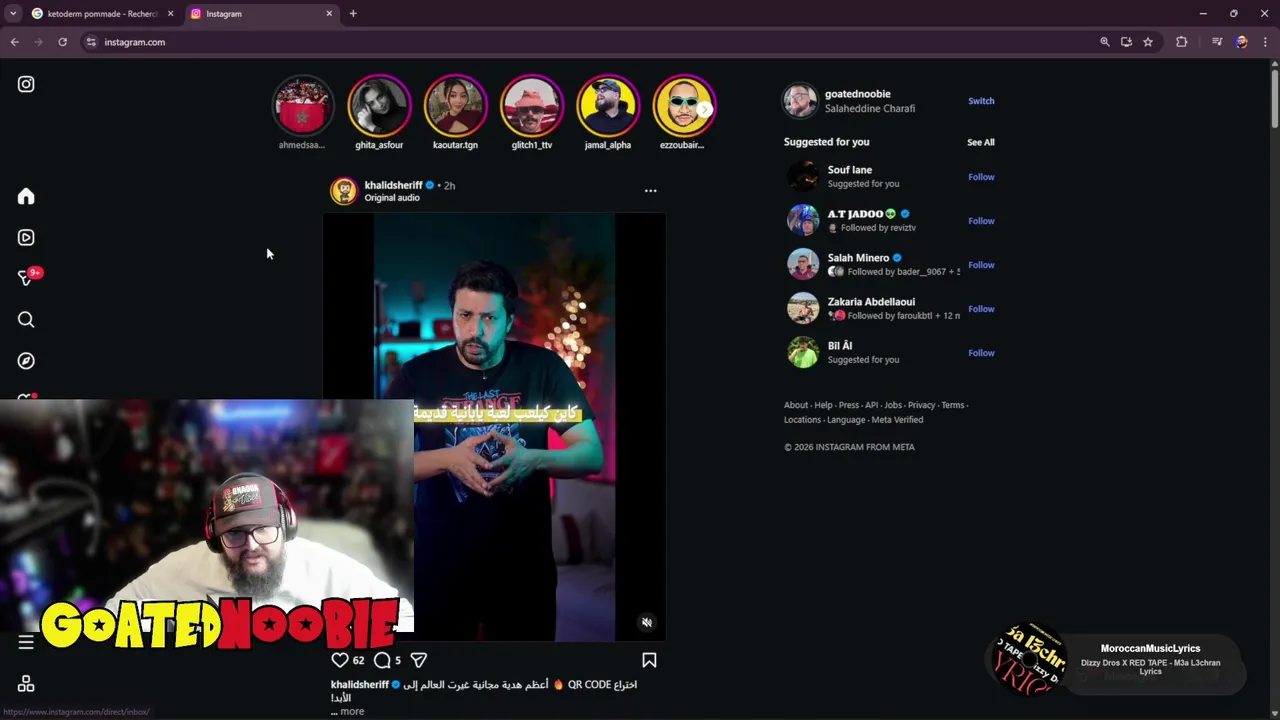Open the Also from Meta grid icon
The width and height of the screenshot is (1280, 720).
coord(26,684)
